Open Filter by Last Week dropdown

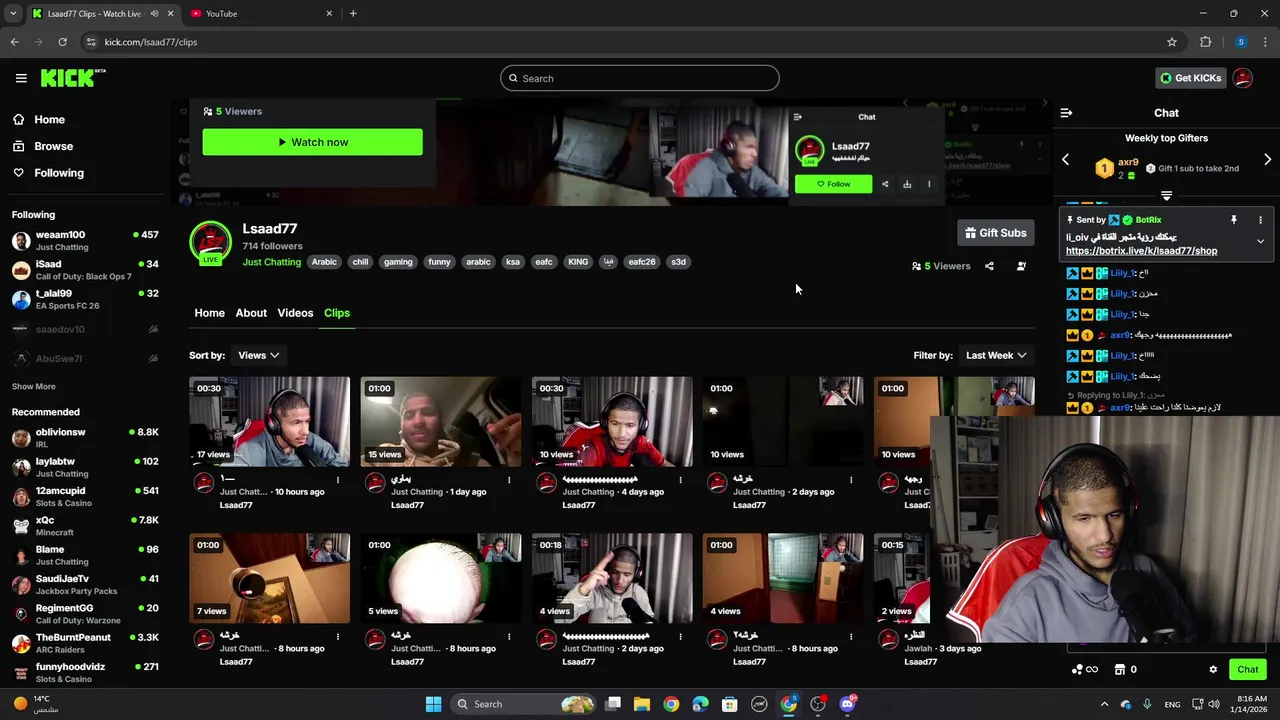point(995,355)
